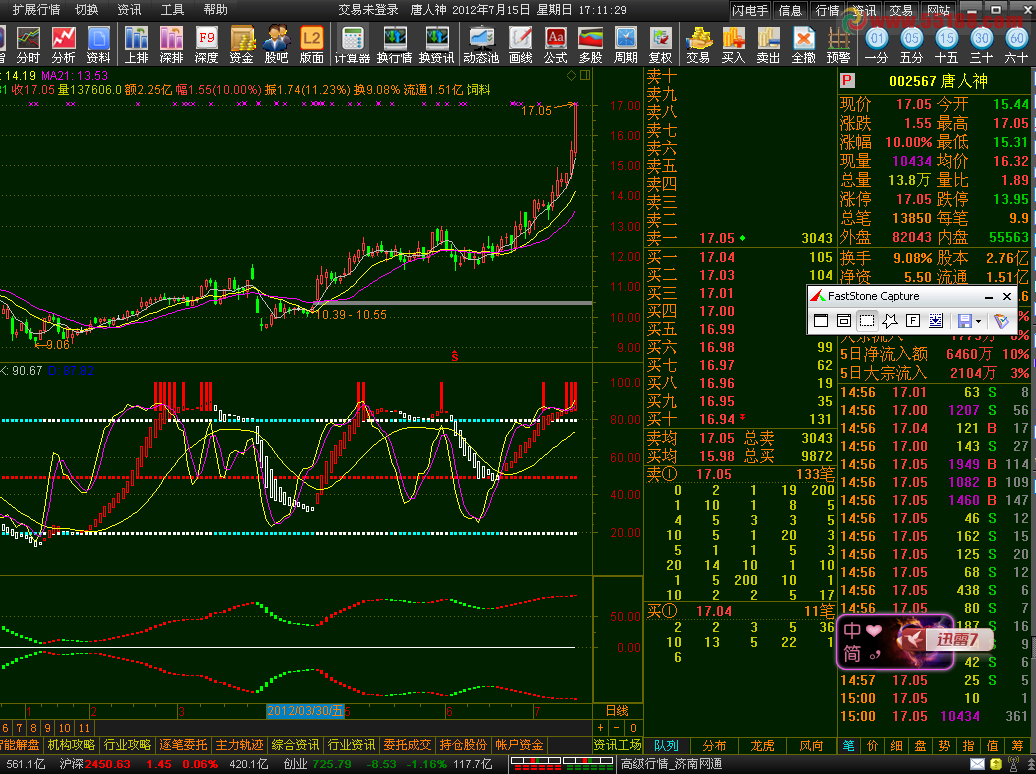Open the 切换 menu
Viewport: 1036px width, 774px height.
coord(87,10)
